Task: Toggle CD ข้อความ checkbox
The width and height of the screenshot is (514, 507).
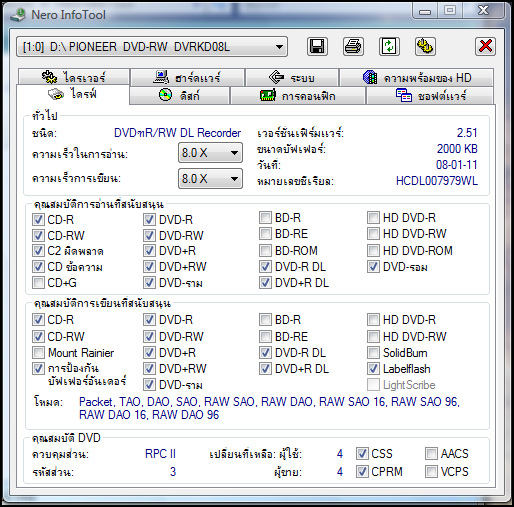Action: 38,267
